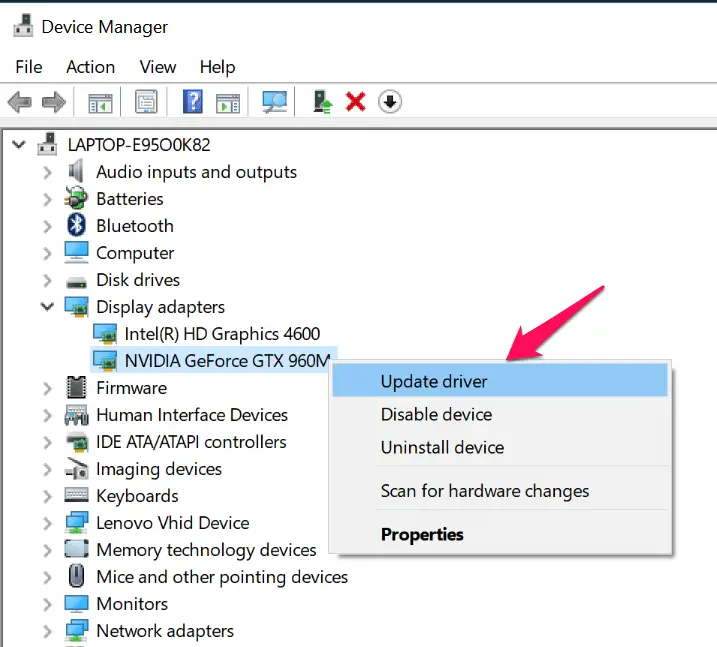Expand Audio inputs and outputs
Screen dimensions: 717x647
pos(47,172)
